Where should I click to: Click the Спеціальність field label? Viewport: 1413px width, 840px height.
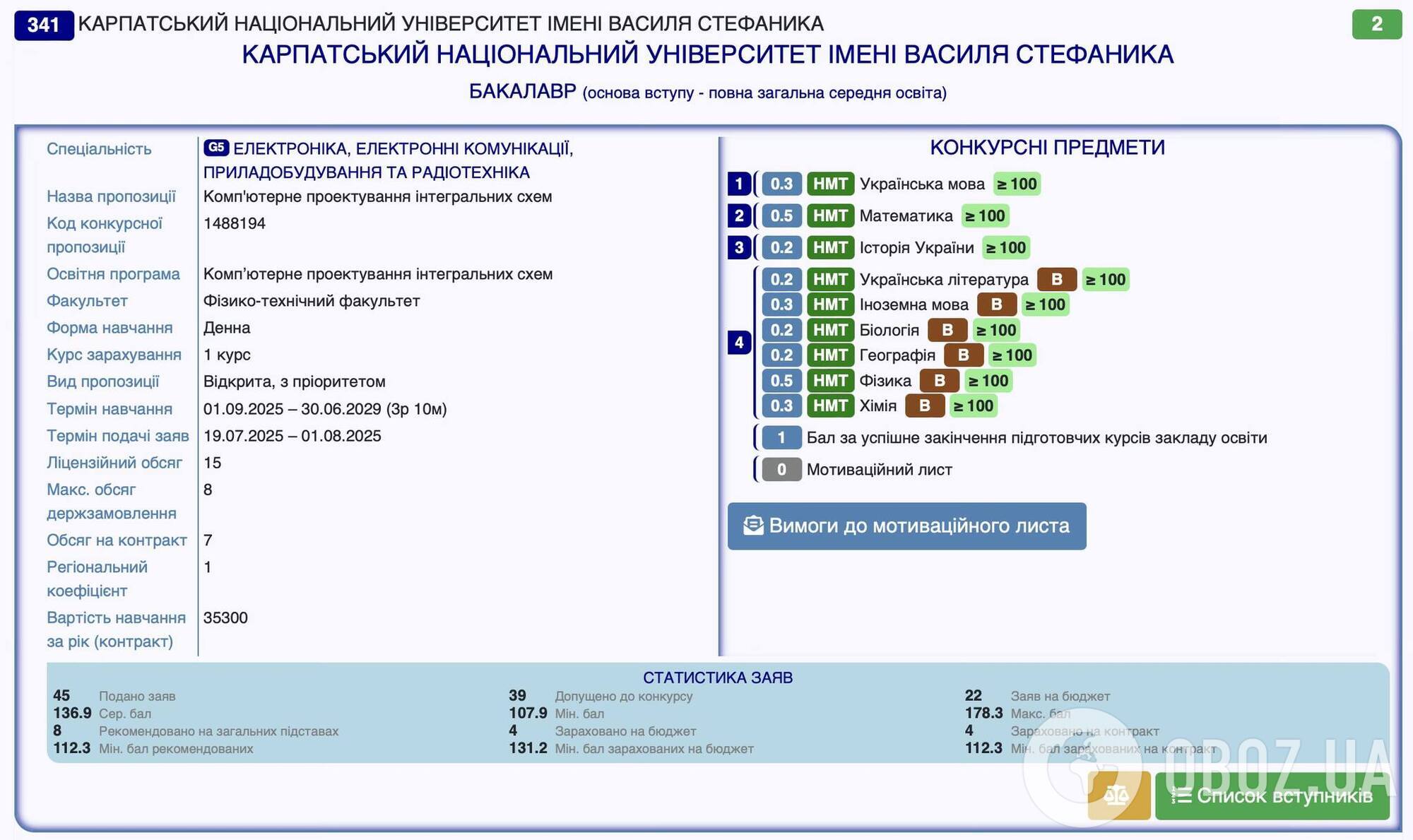point(99,149)
